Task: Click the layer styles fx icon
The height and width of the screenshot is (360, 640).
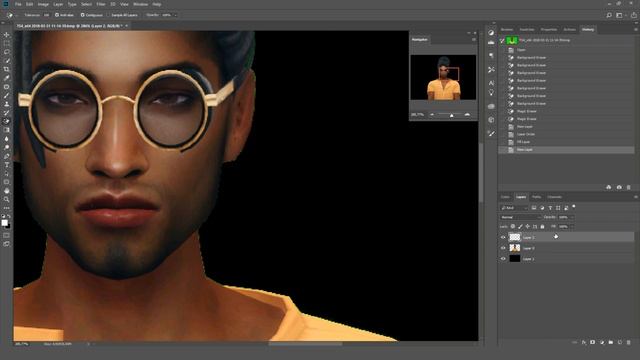Action: [x=584, y=342]
